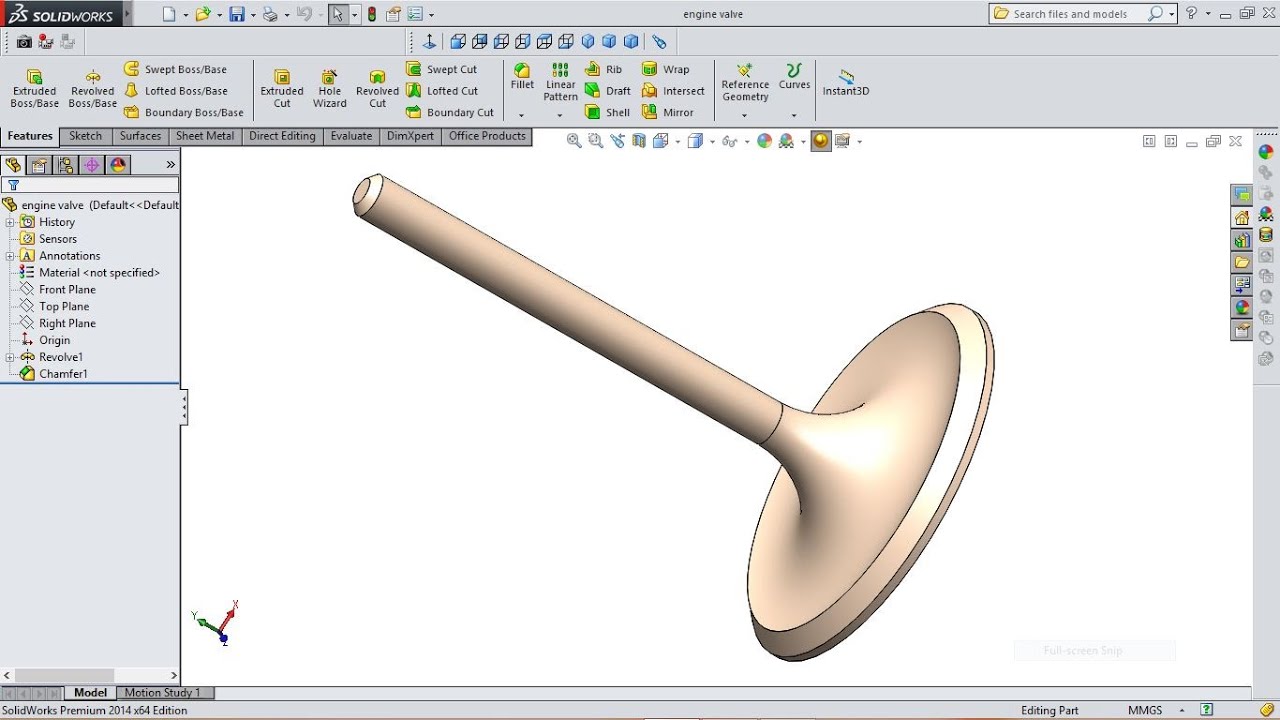Image resolution: width=1280 pixels, height=720 pixels.
Task: Choose Lofted Boss/Base feature
Action: pyautogui.click(x=175, y=91)
